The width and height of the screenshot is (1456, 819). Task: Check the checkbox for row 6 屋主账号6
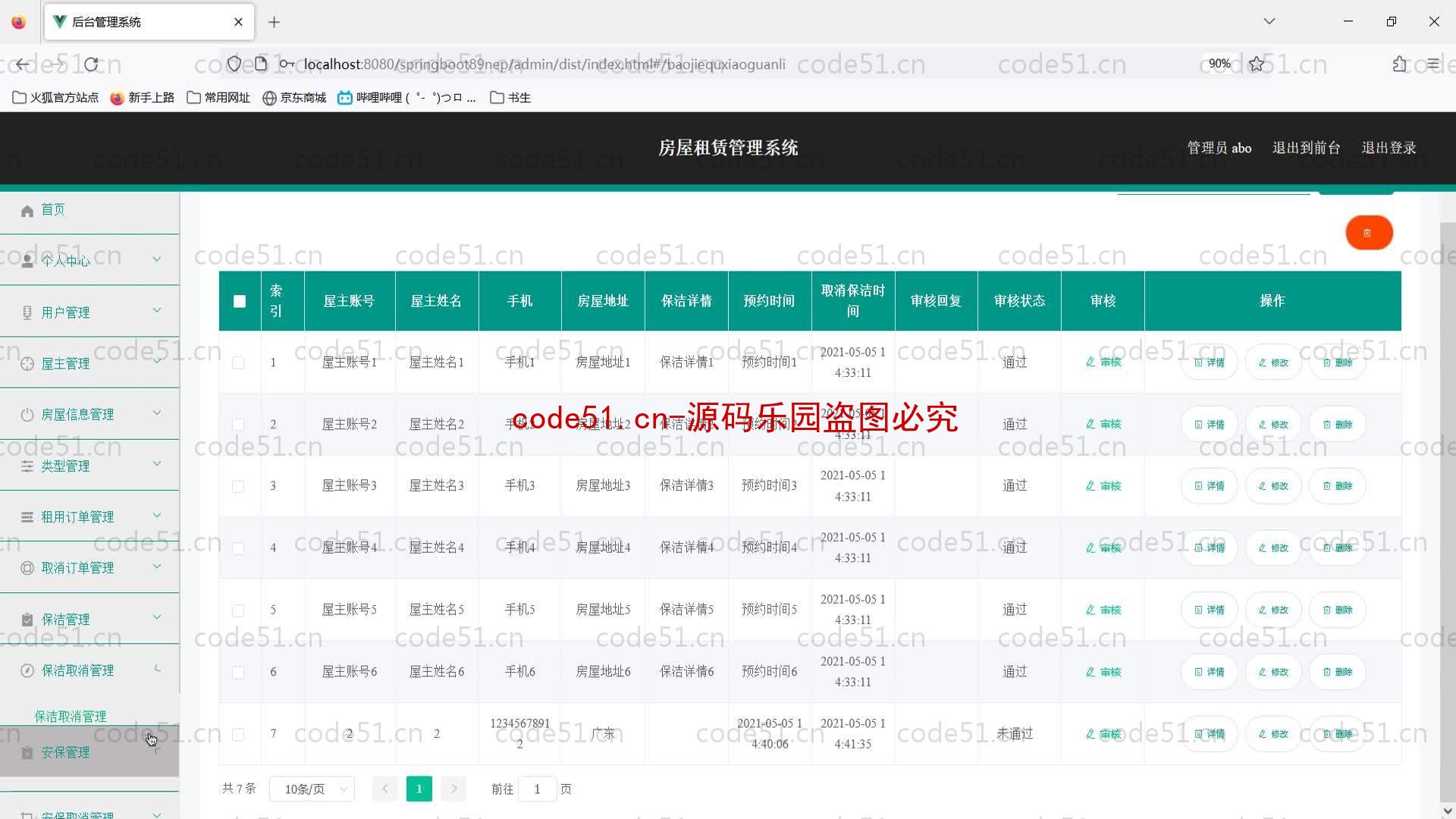pyautogui.click(x=238, y=673)
